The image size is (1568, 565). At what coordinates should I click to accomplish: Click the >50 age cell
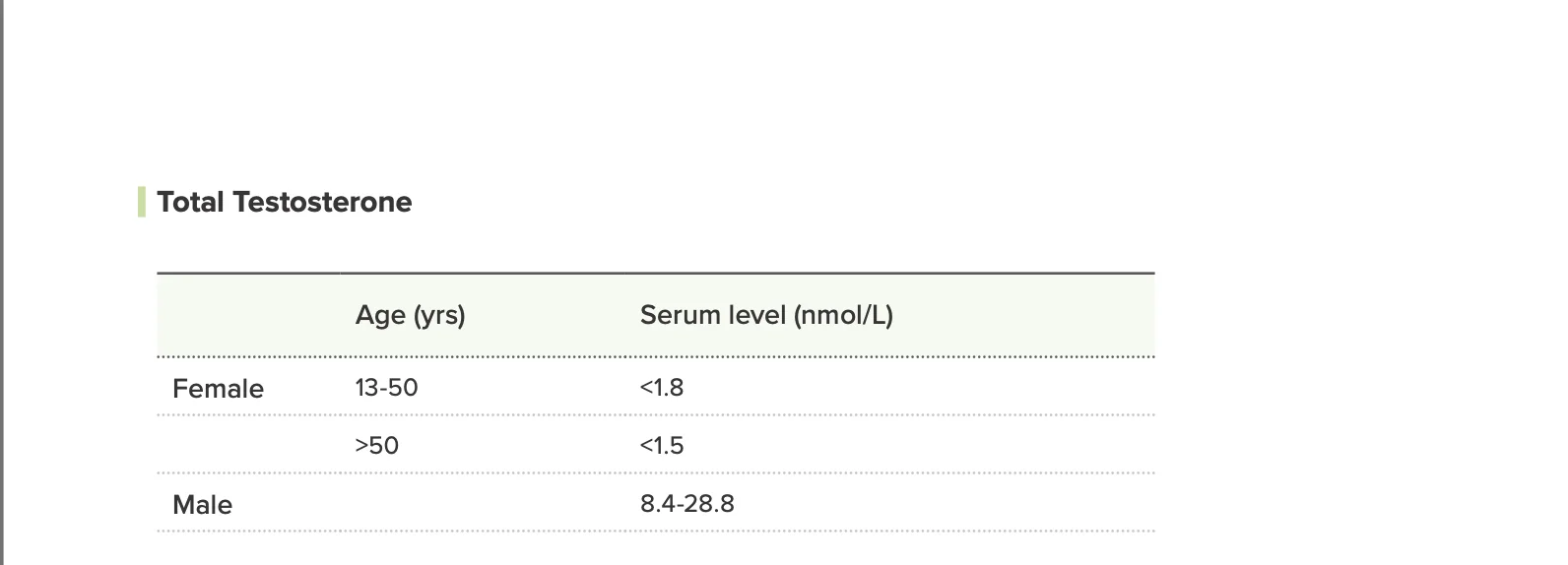[x=377, y=446]
